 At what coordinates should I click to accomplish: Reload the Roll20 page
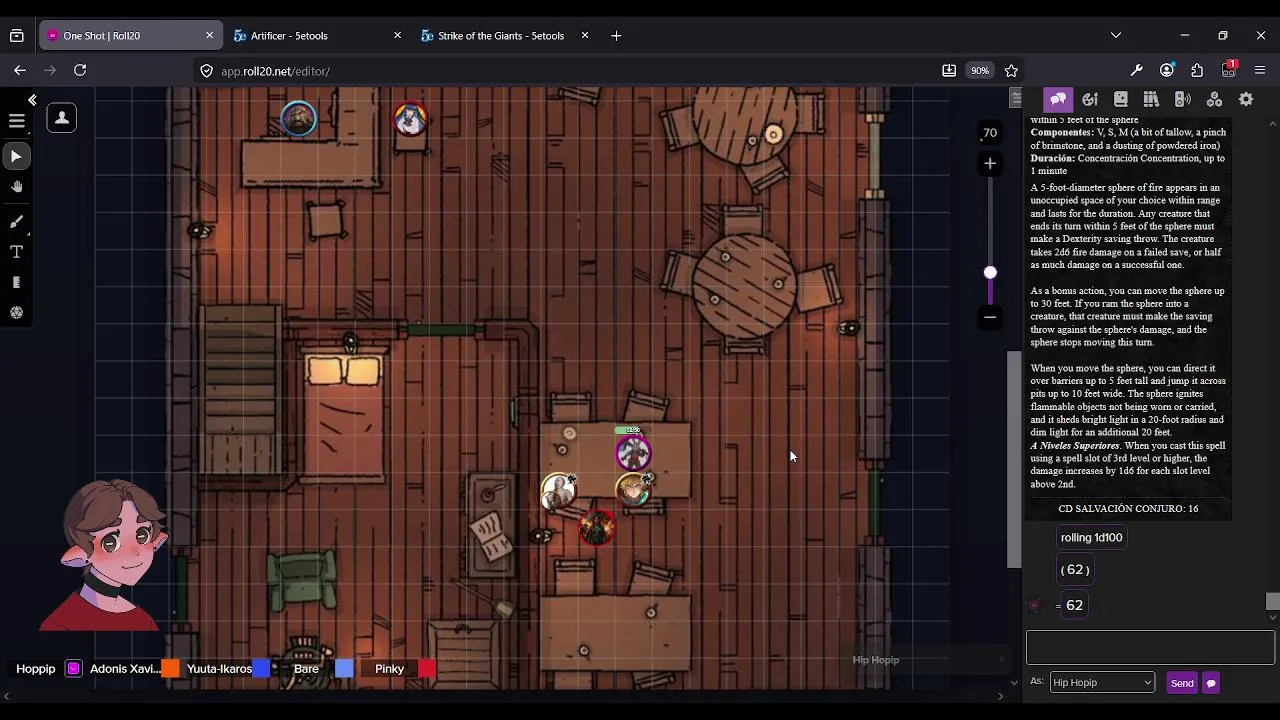[x=80, y=70]
